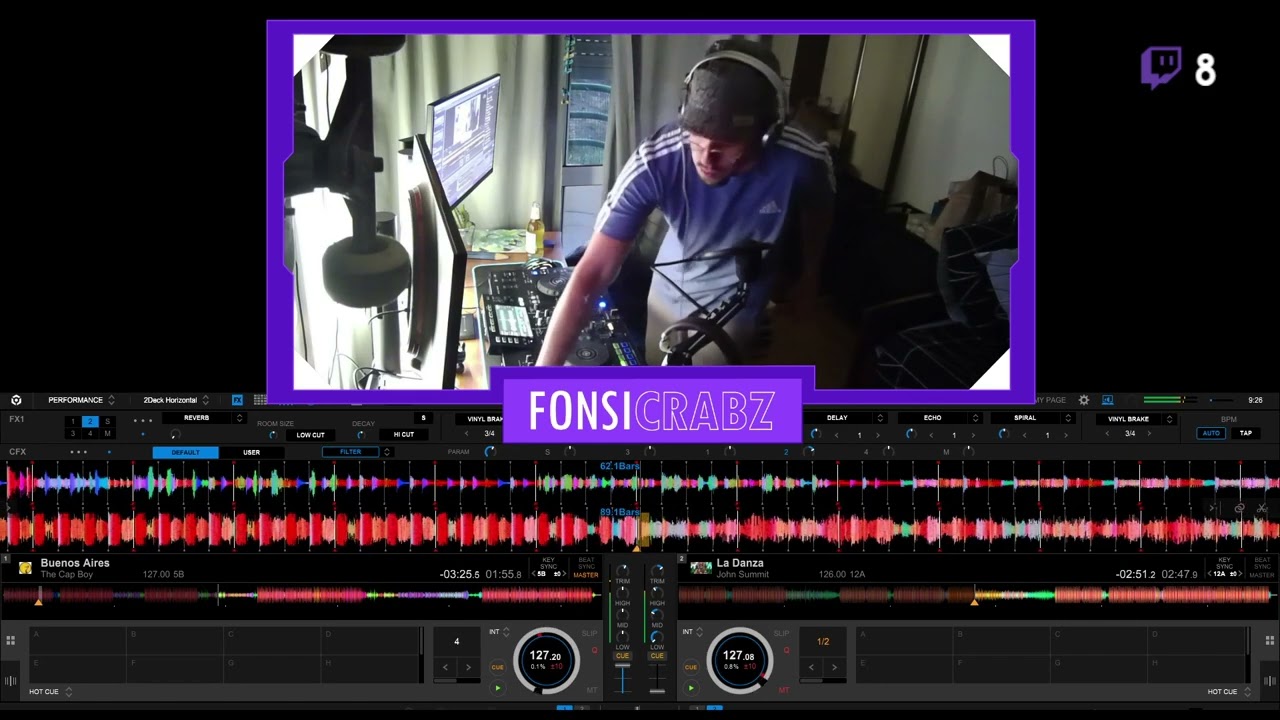Open the 2Deck Horizontal layout dropdown

(x=176, y=400)
